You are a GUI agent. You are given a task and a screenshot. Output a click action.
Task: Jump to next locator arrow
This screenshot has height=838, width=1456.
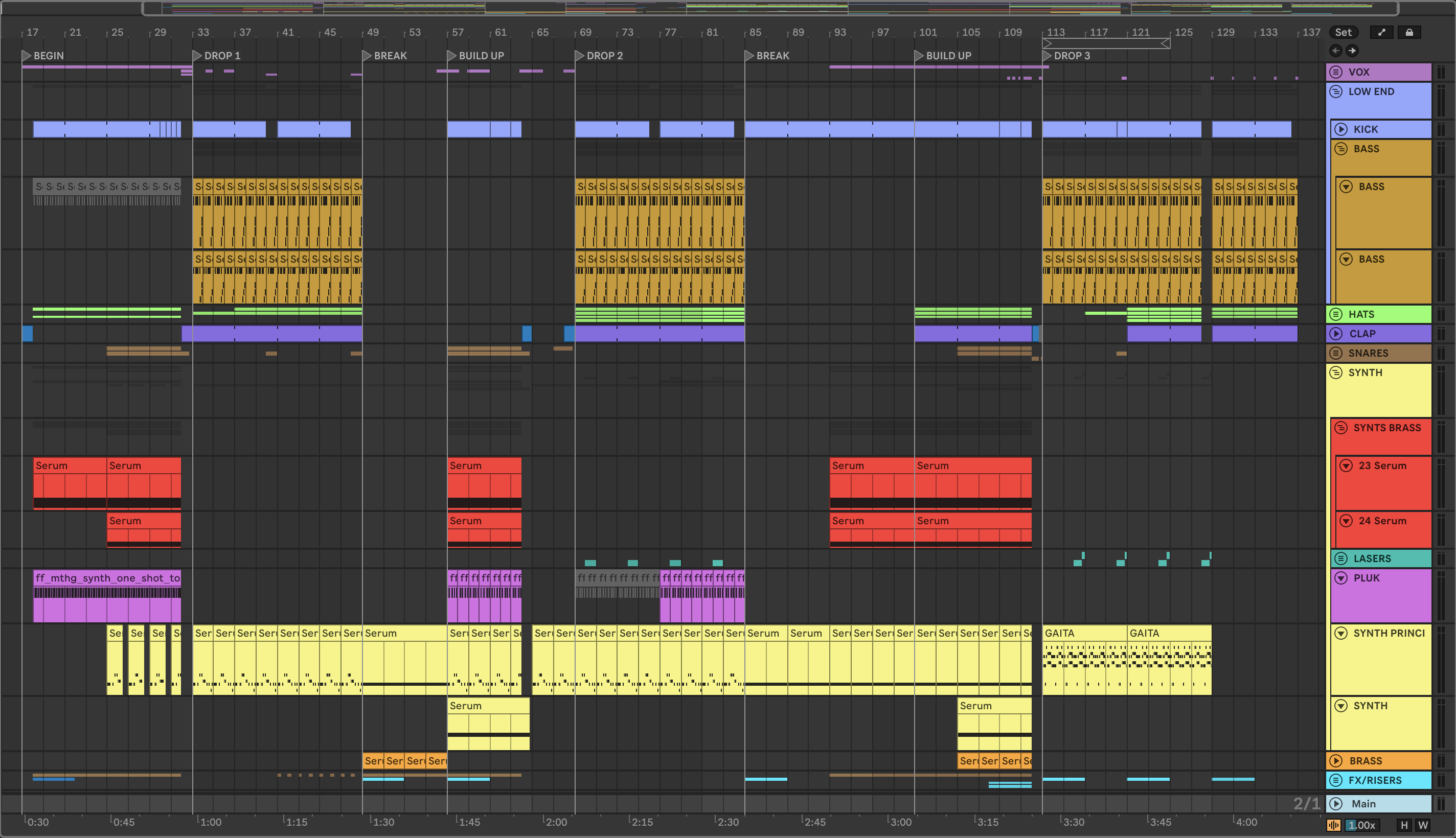[1352, 51]
